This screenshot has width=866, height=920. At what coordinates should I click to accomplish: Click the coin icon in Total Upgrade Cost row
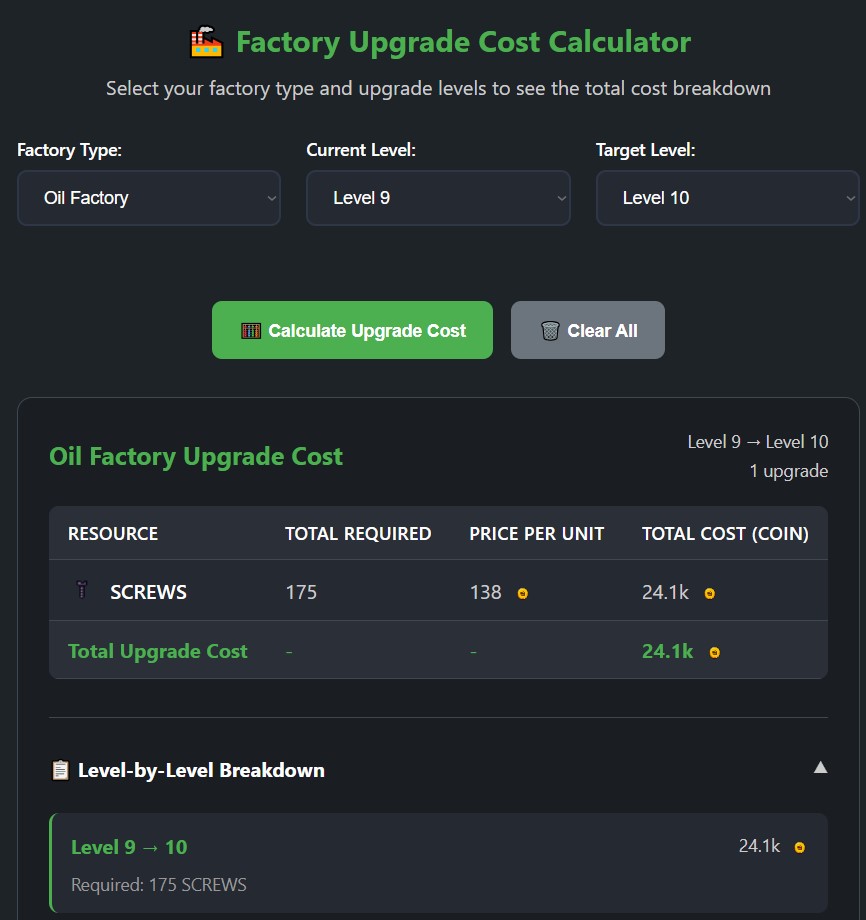[x=713, y=651]
